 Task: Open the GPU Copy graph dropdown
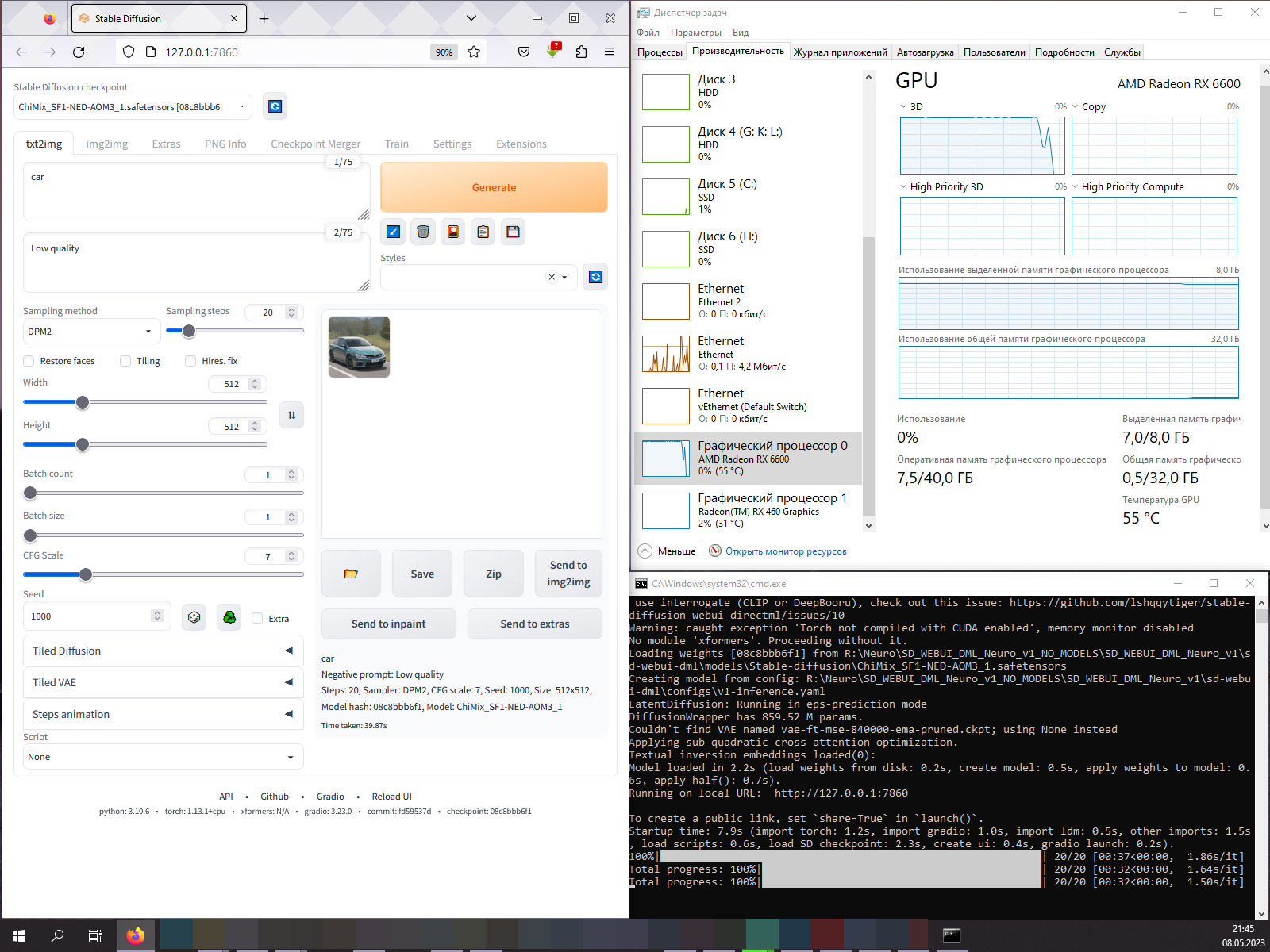[1075, 106]
